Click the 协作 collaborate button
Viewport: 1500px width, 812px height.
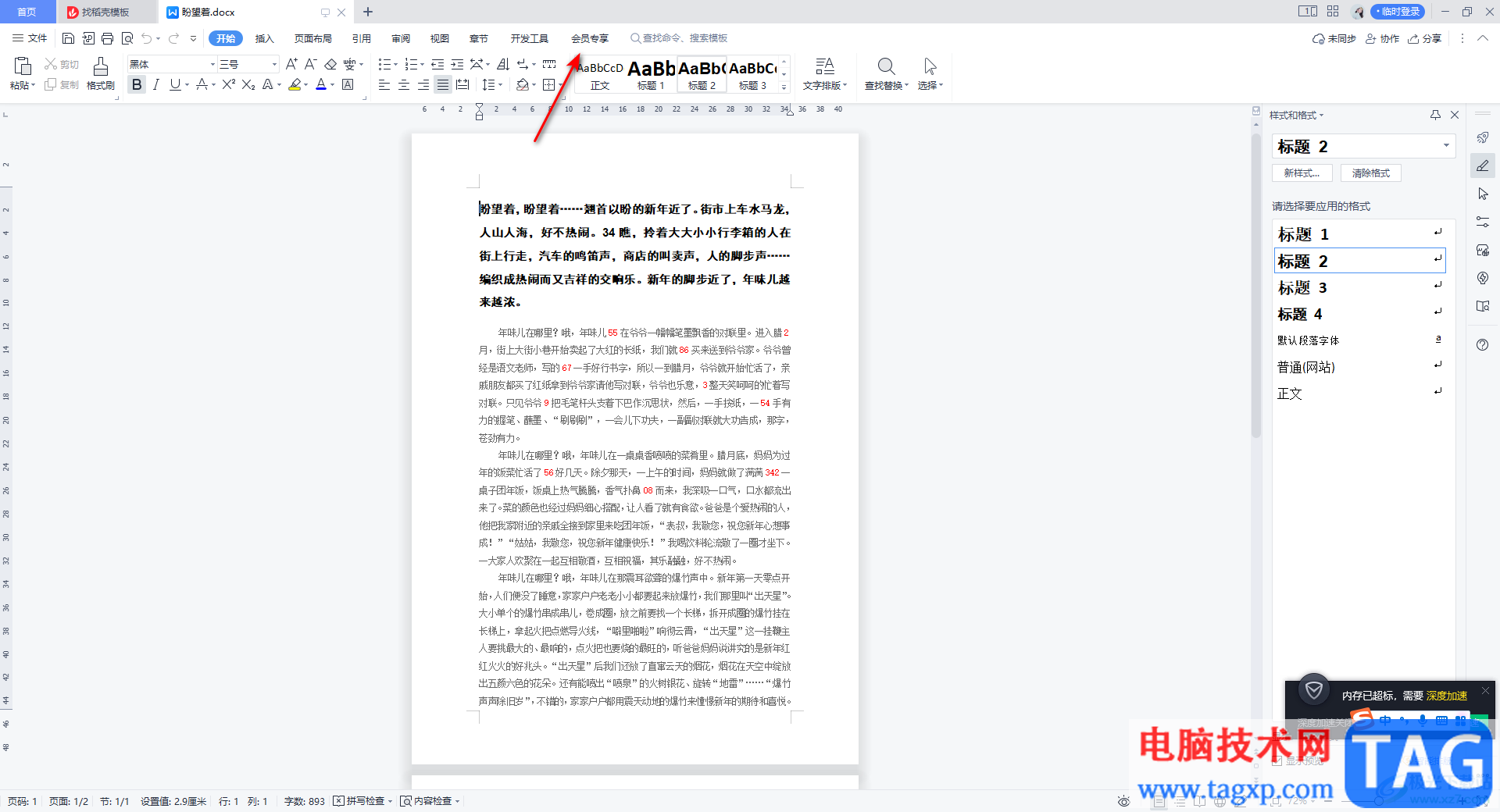coord(1382,38)
